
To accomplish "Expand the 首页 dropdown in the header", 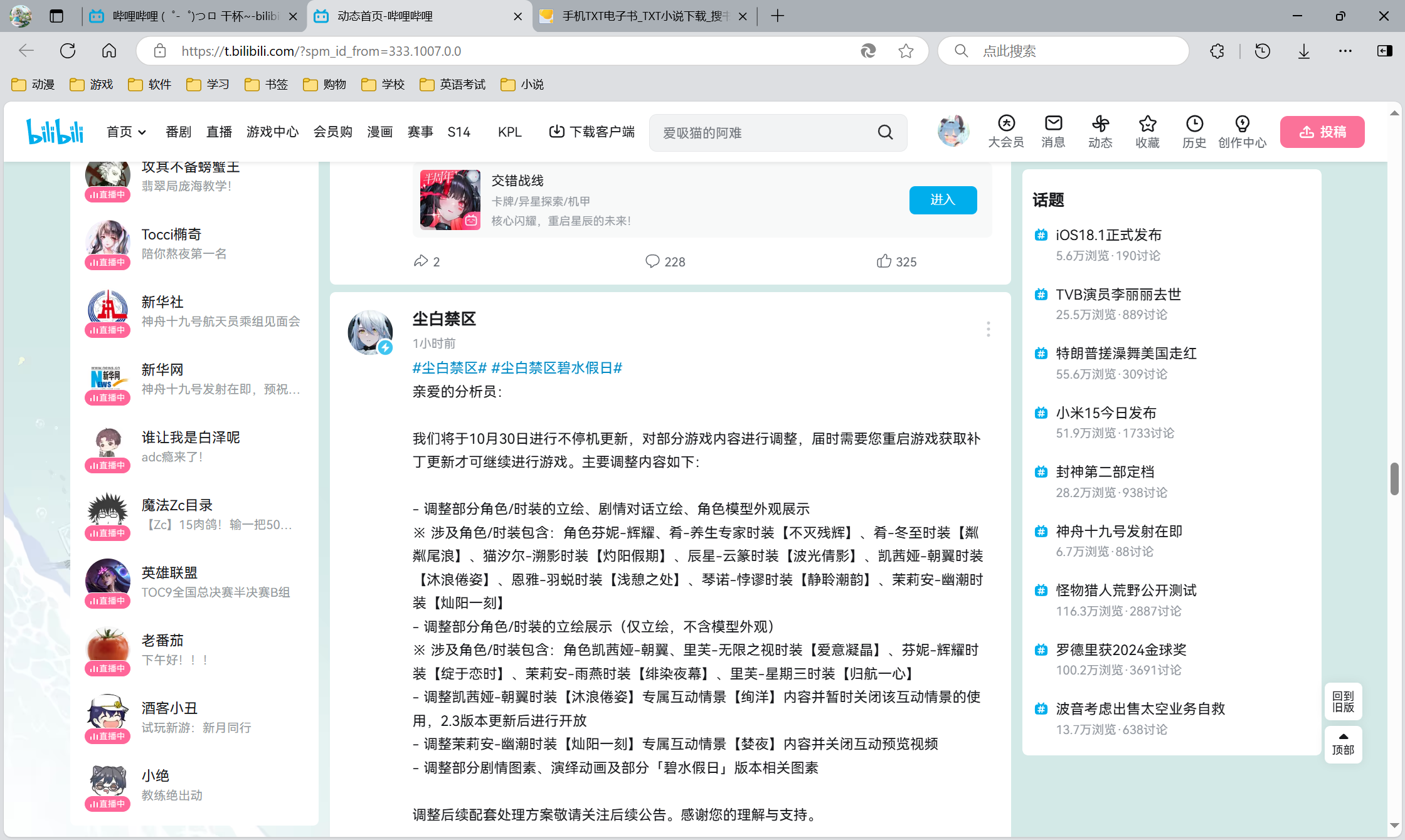I will point(126,132).
